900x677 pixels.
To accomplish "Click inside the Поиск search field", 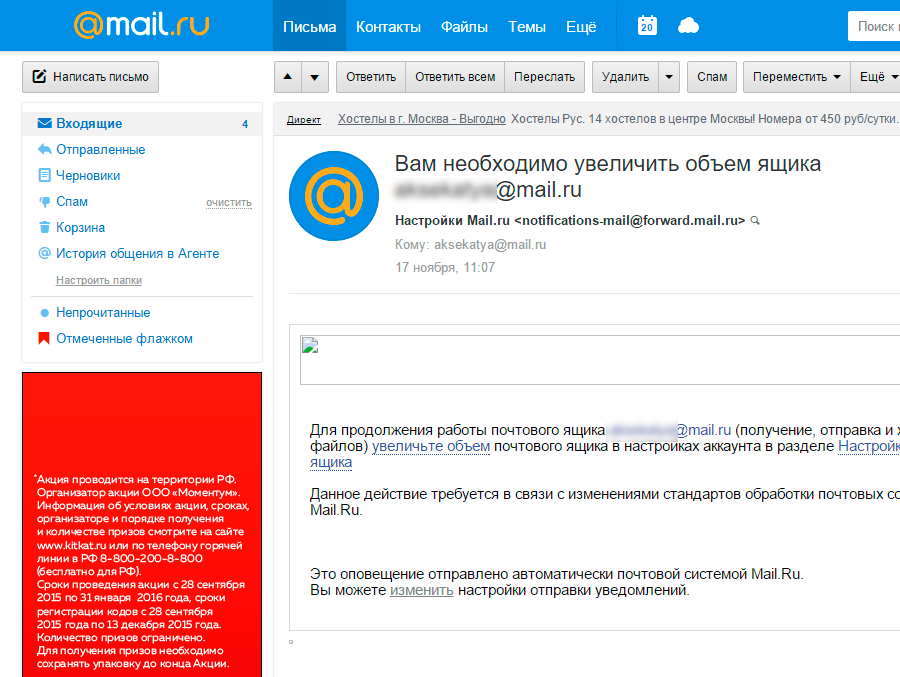I will 874,26.
